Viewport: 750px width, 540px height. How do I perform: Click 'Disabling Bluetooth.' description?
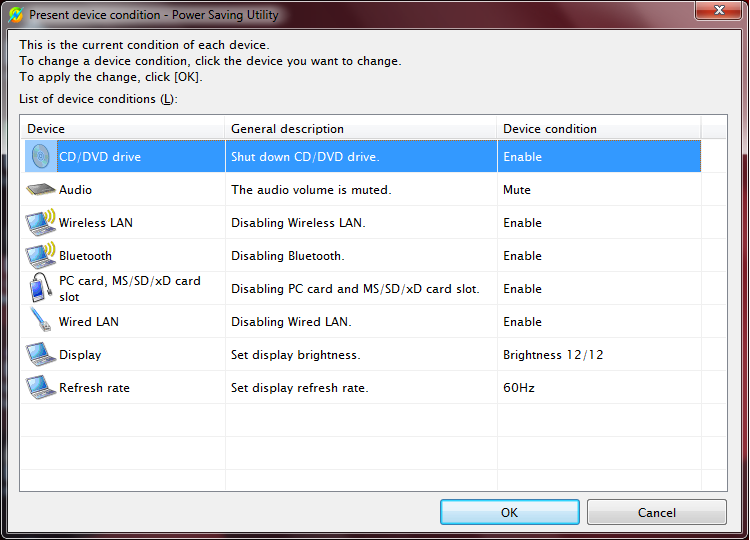pos(287,256)
